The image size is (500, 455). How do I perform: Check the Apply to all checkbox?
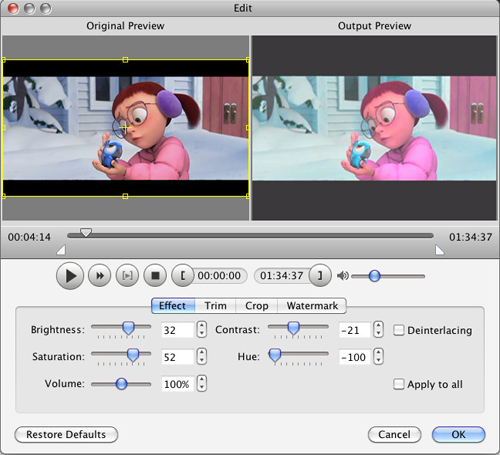click(399, 384)
